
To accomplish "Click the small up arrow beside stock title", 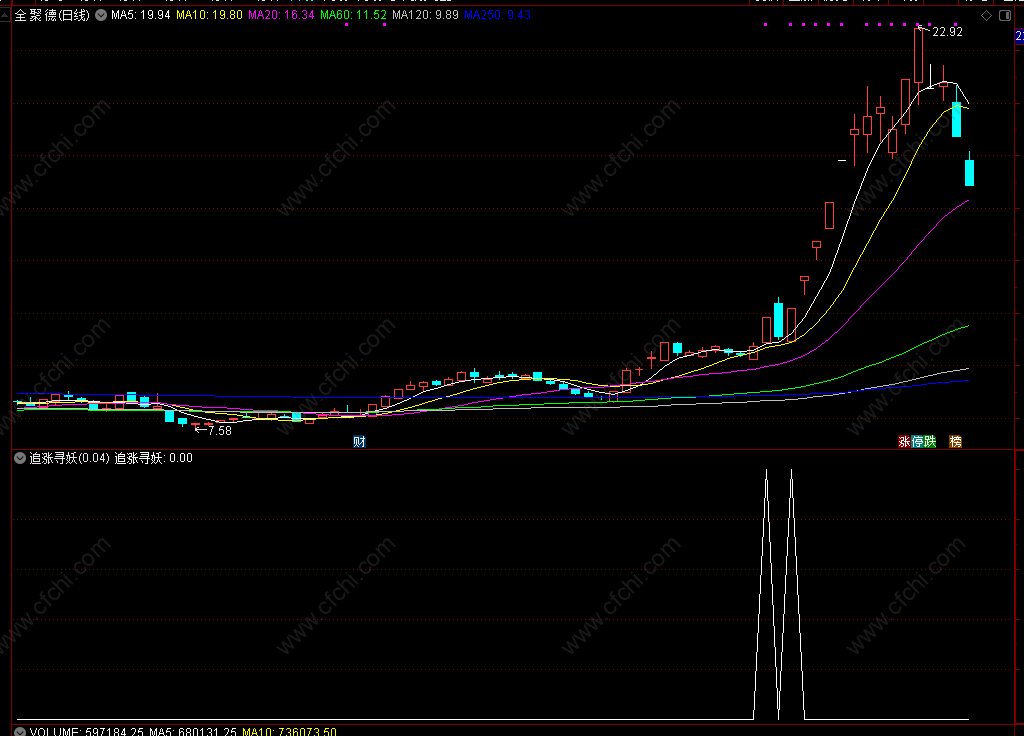I will tap(5, 14).
